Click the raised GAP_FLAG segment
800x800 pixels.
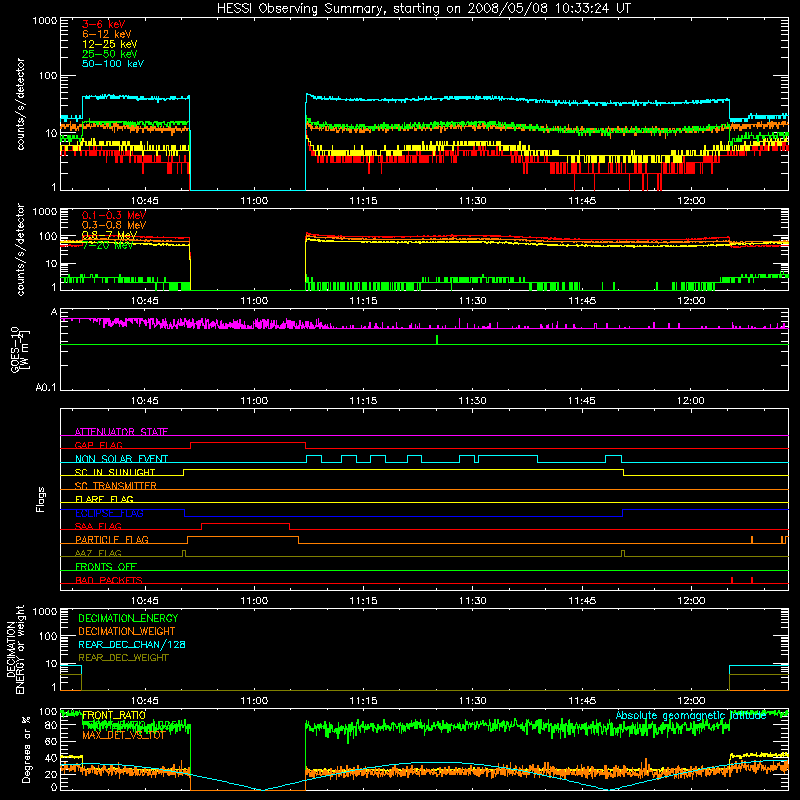point(248,443)
